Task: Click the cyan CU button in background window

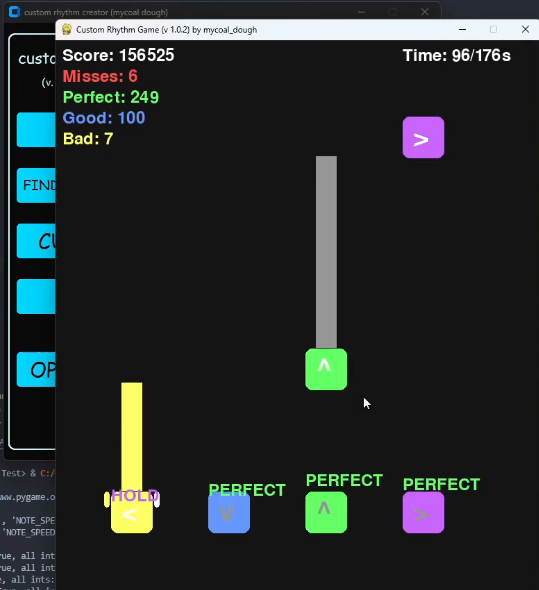Action: click(x=36, y=241)
